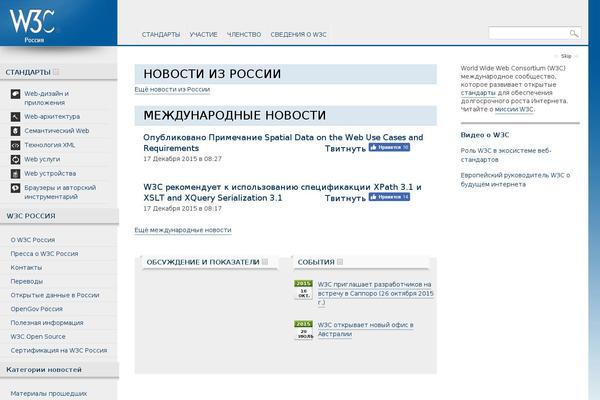Click the 17 Декабря 2015 в 08:27 timestamp

coord(183,159)
